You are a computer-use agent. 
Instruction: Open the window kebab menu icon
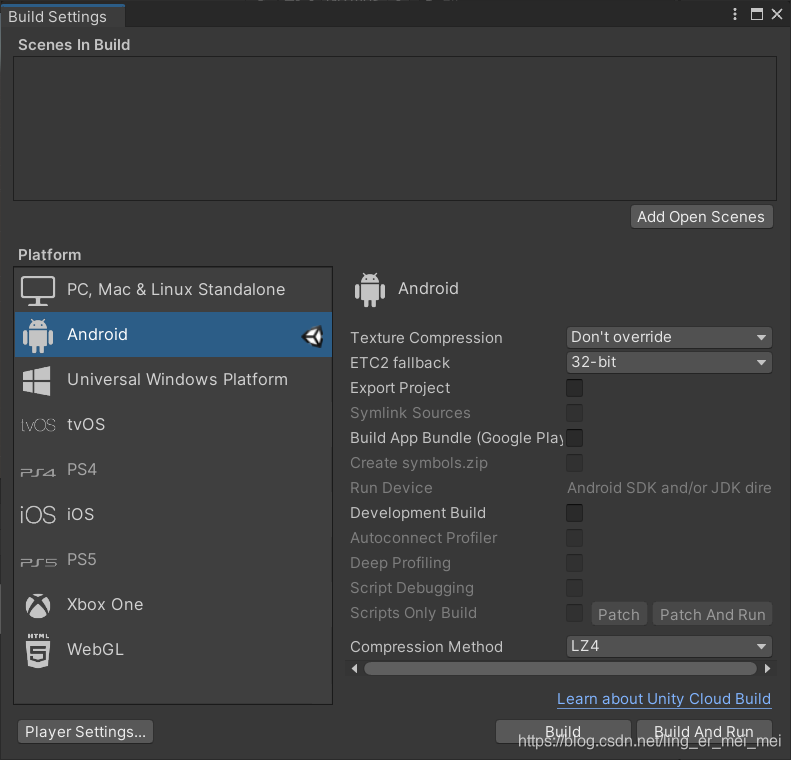[x=734, y=14]
